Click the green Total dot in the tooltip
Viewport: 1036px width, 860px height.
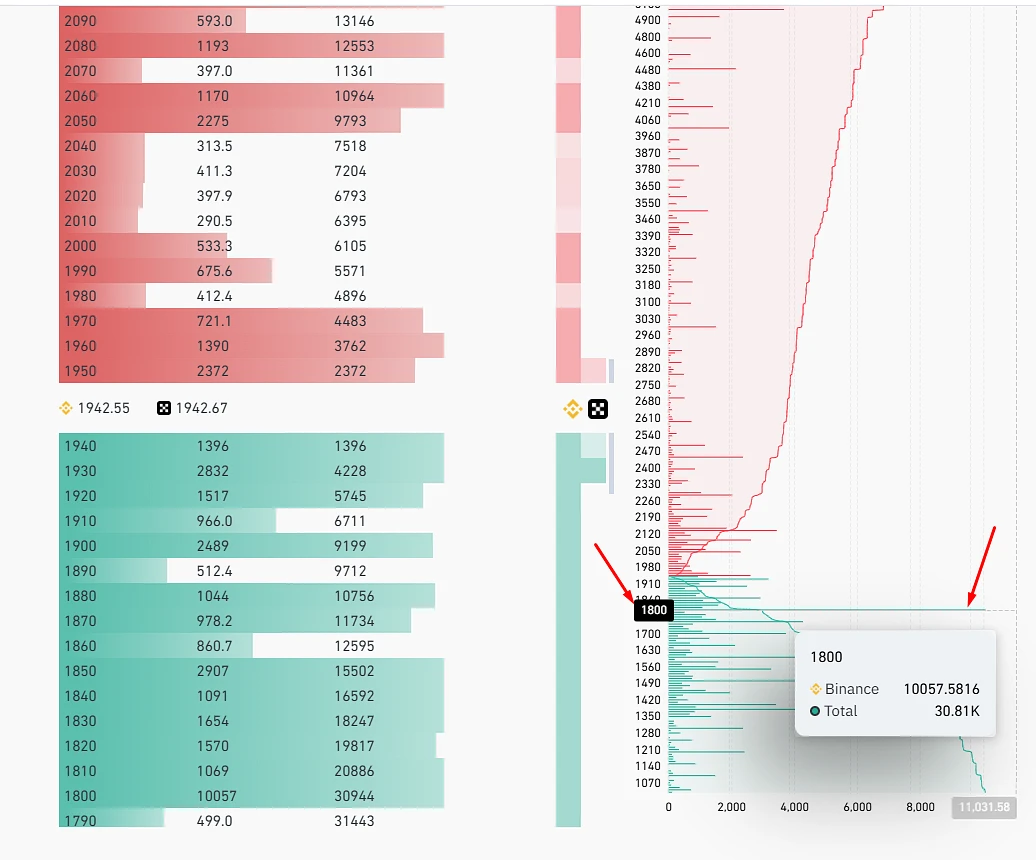(815, 711)
